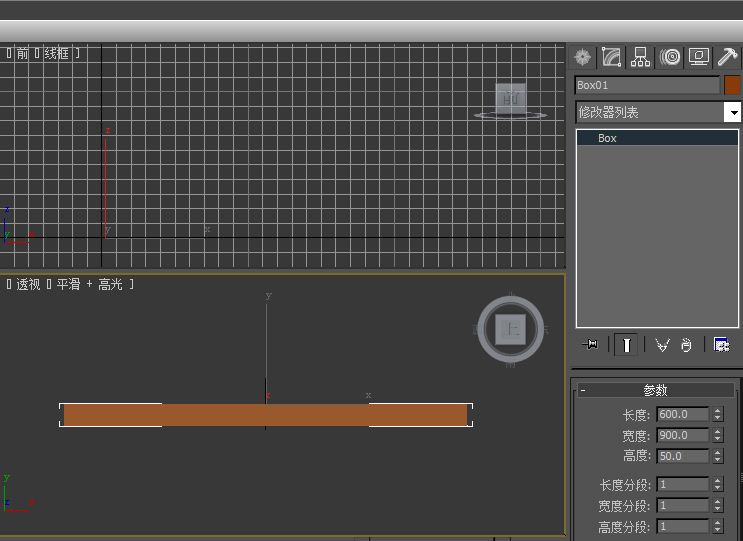Open the object color swatch
Viewport: 743px width, 541px height.
(733, 85)
